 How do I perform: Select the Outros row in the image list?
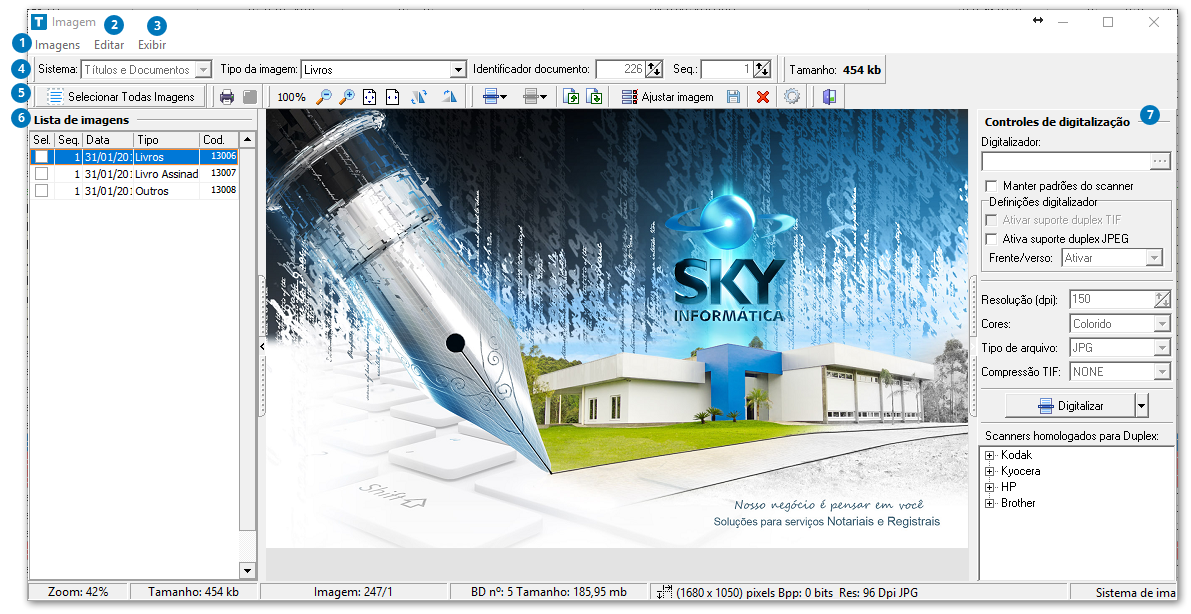(134, 191)
